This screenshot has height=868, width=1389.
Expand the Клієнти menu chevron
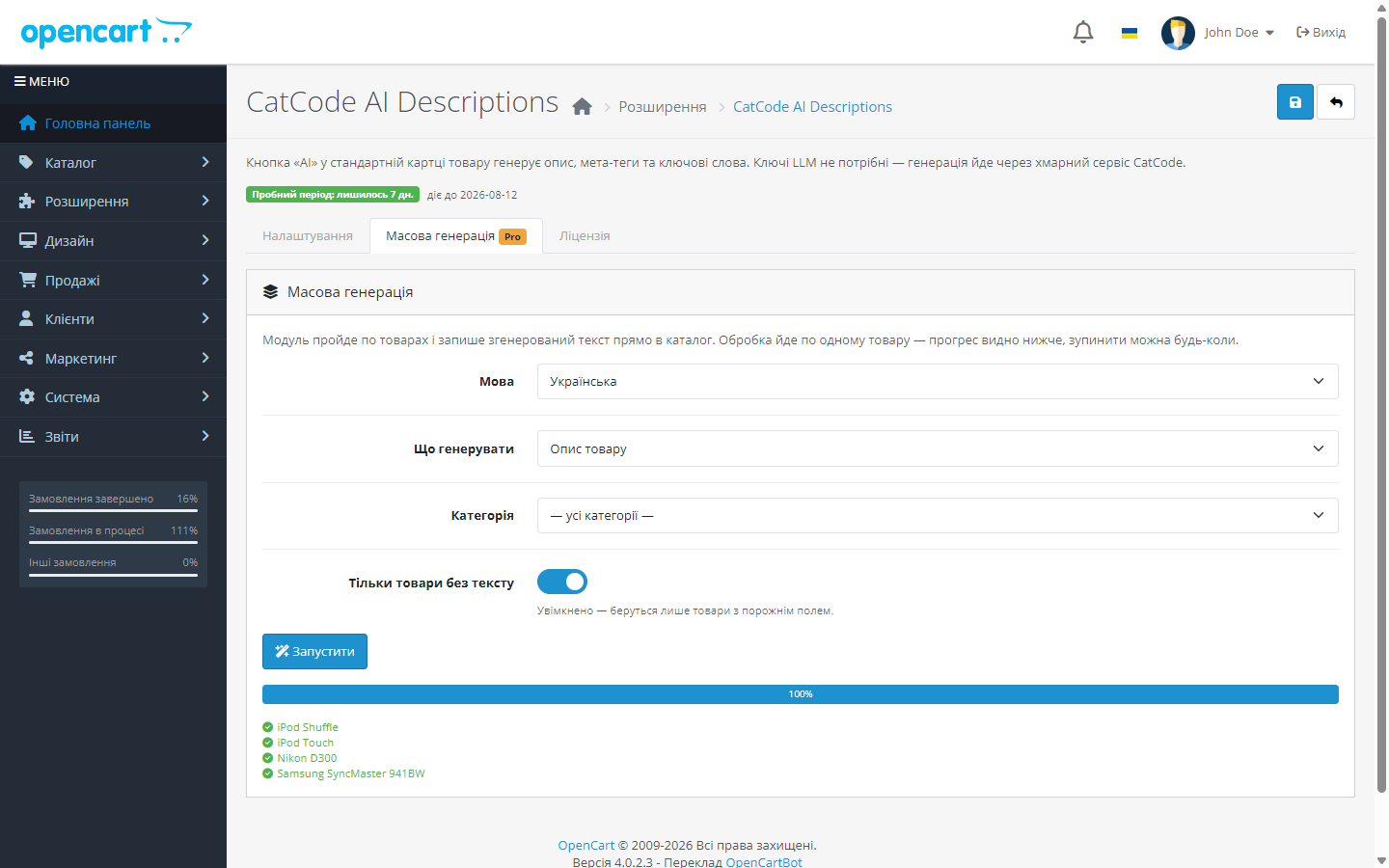tap(205, 318)
